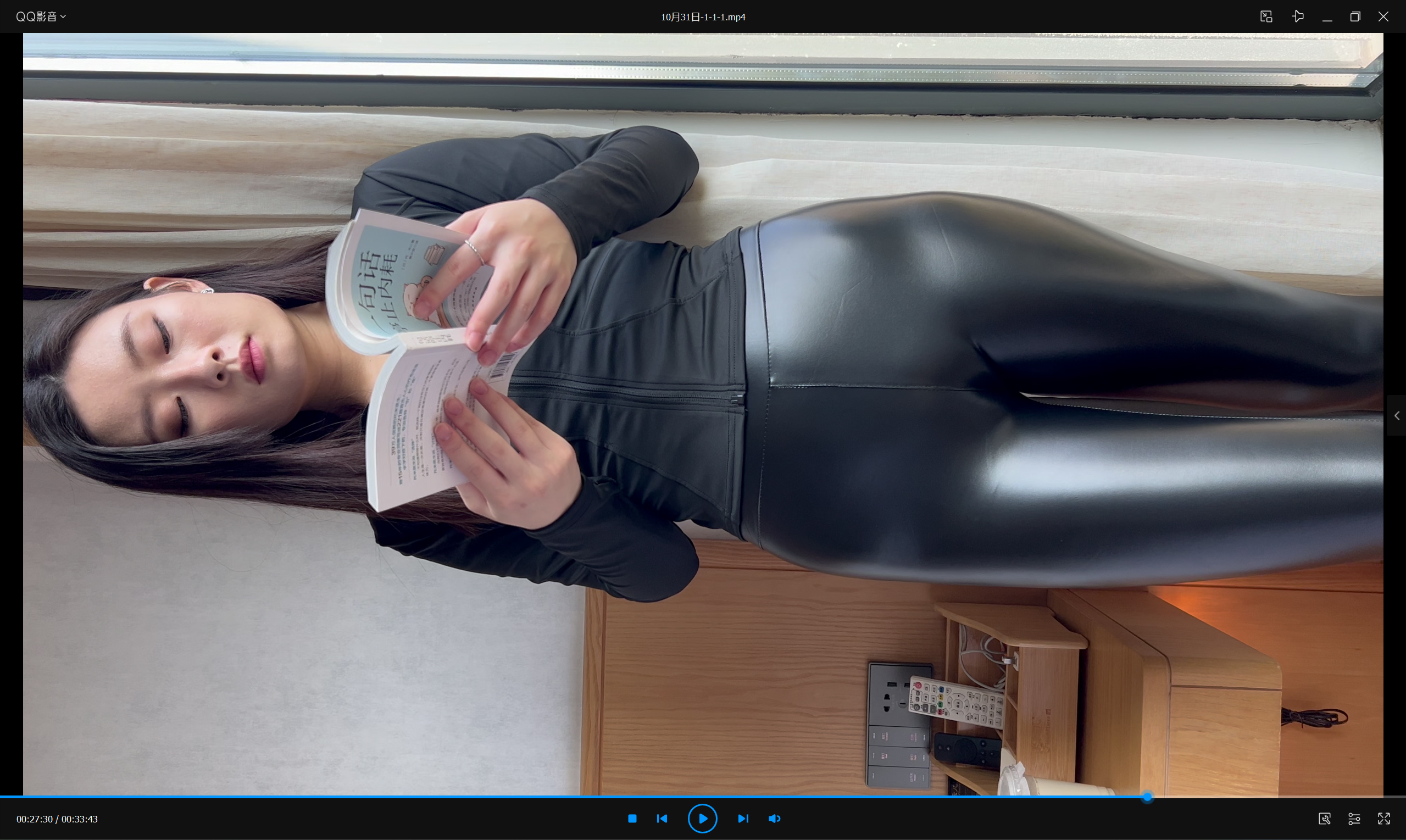The image size is (1406, 840).
Task: Enter fullscreen mode
Action: 1384,819
